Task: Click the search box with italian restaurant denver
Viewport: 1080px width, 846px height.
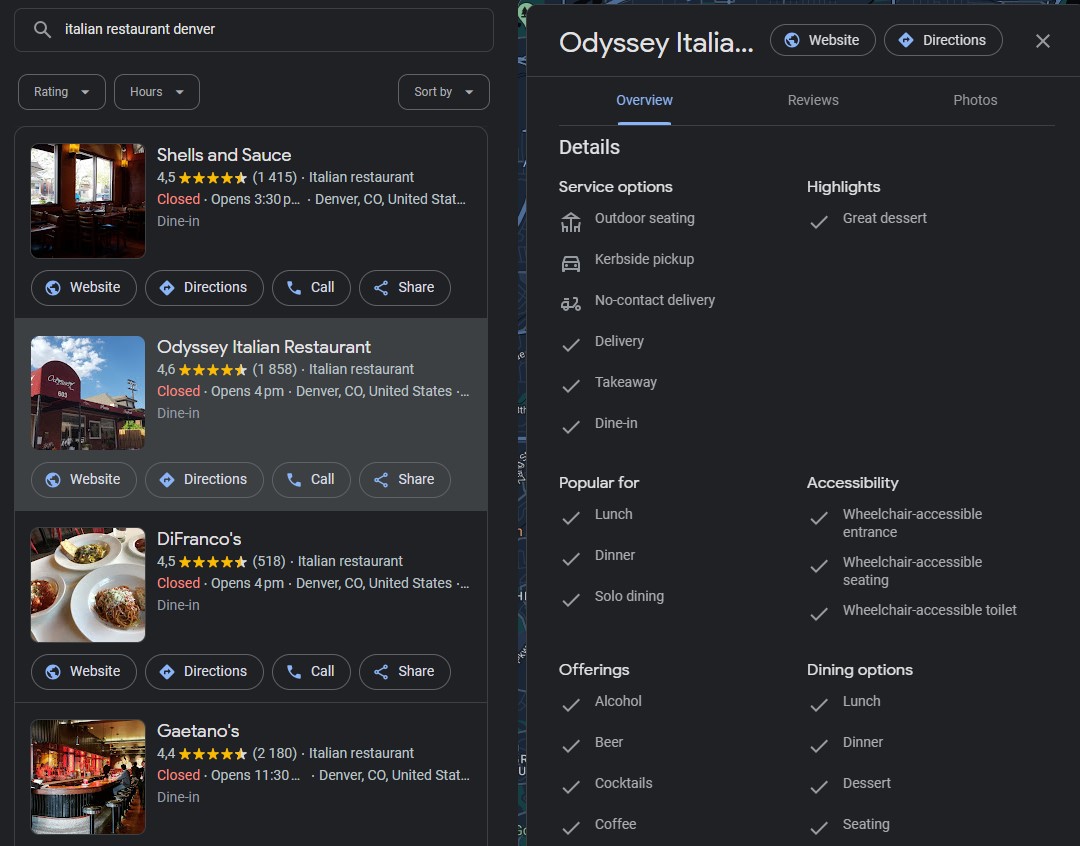Action: 254,30
